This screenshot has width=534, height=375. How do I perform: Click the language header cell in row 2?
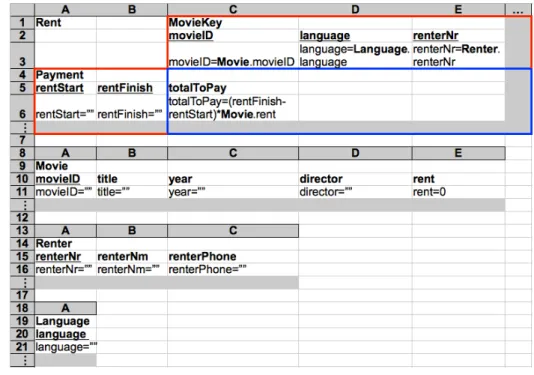point(355,36)
